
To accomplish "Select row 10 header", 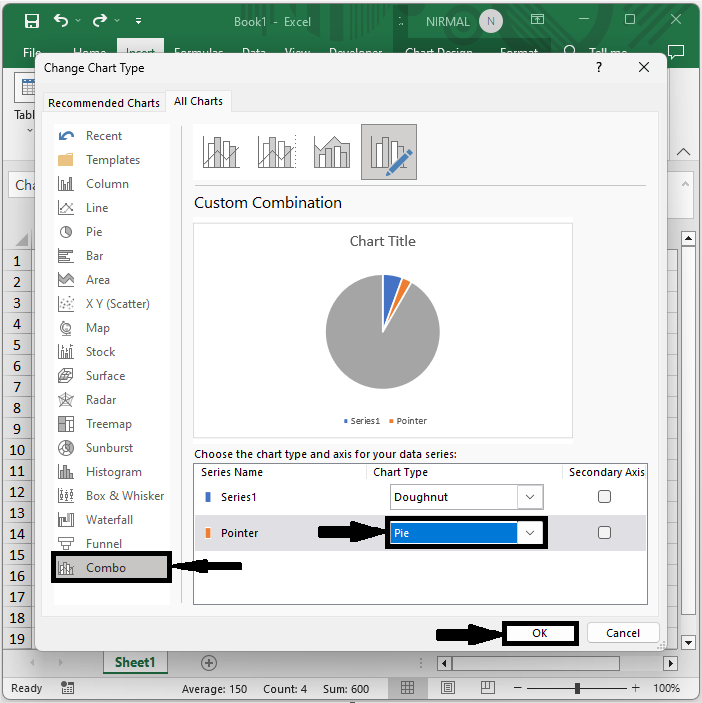I will 17,450.
